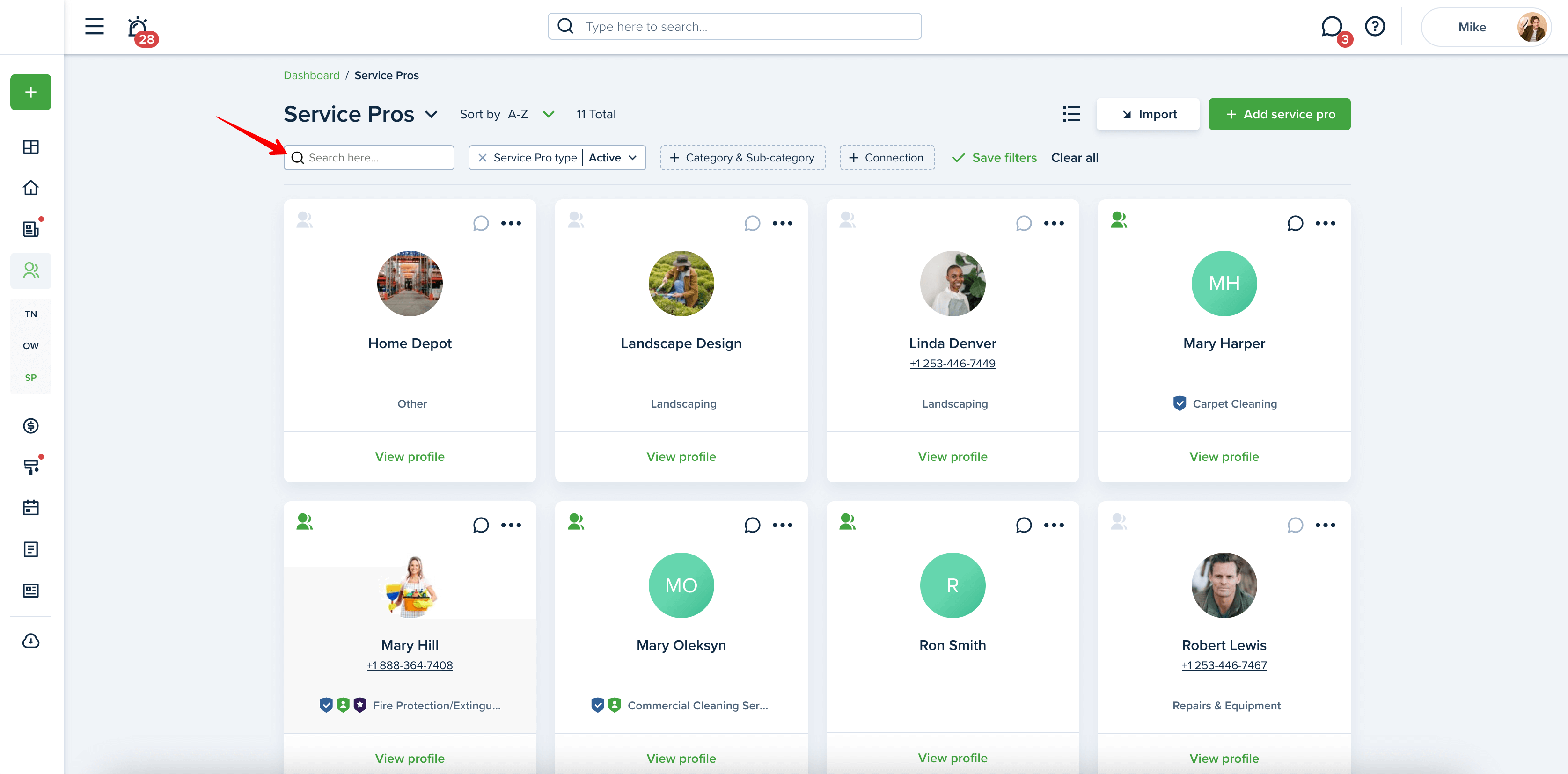Open the Mike user profile menu
This screenshot has width=1568, height=774.
pyautogui.click(x=1486, y=27)
